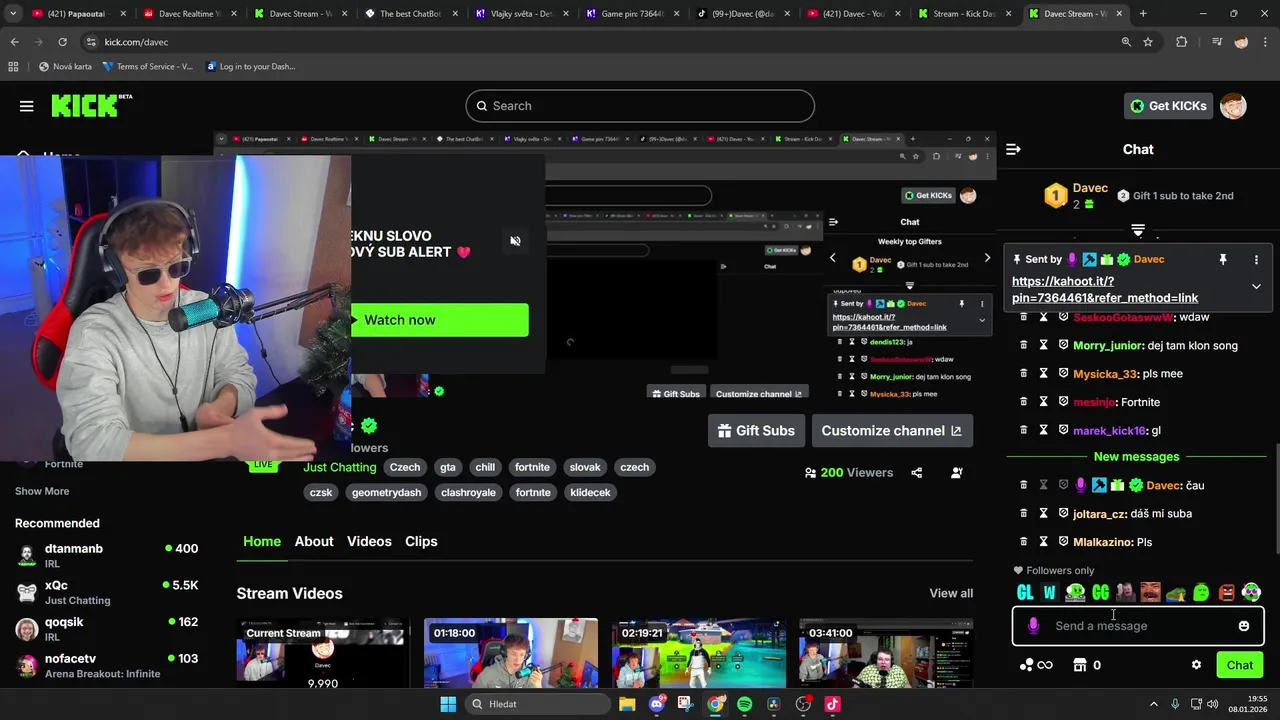Next Weekly top Gifters arrow in preview
This screenshot has width=1280, height=720.
987,258
